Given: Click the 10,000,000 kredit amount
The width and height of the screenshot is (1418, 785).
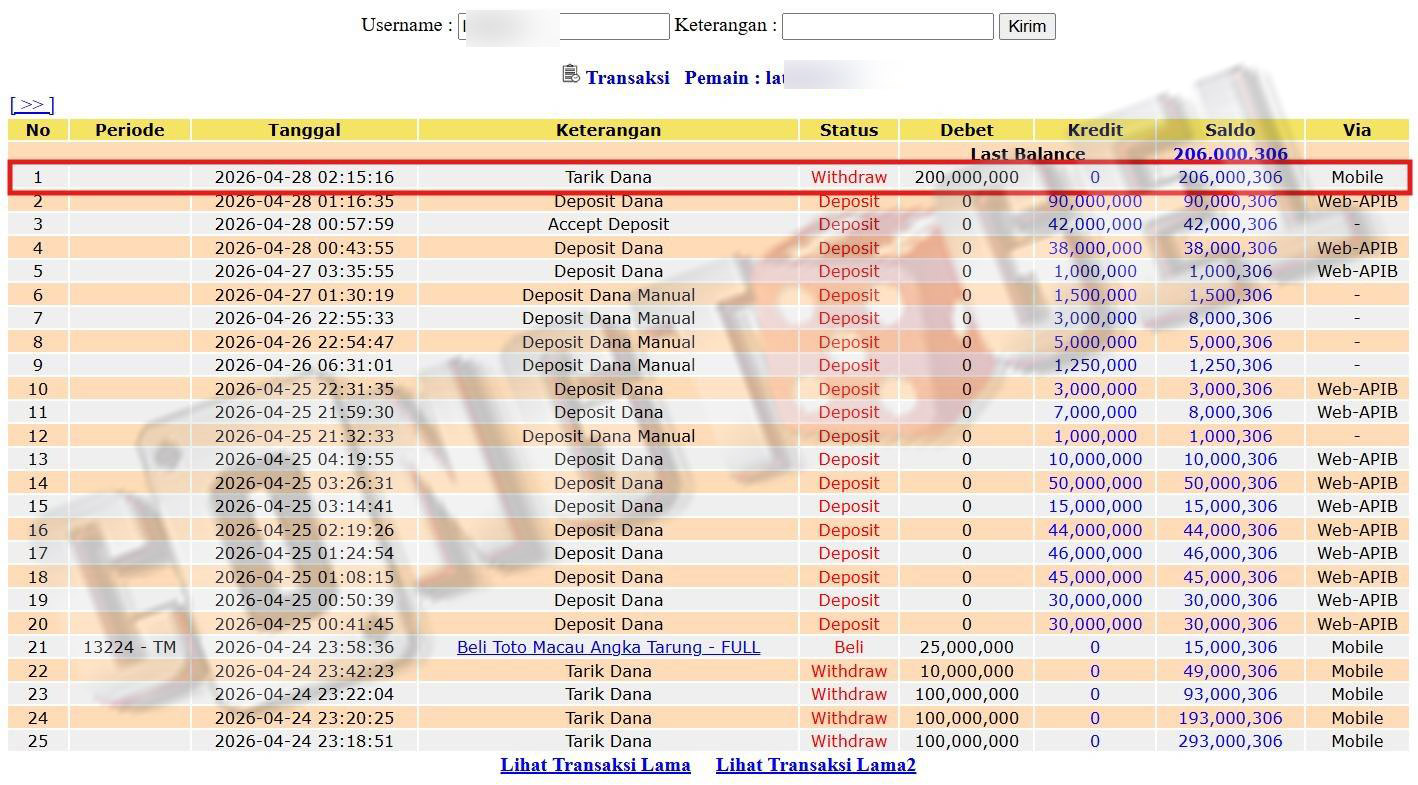Looking at the screenshot, I should [x=1095, y=459].
